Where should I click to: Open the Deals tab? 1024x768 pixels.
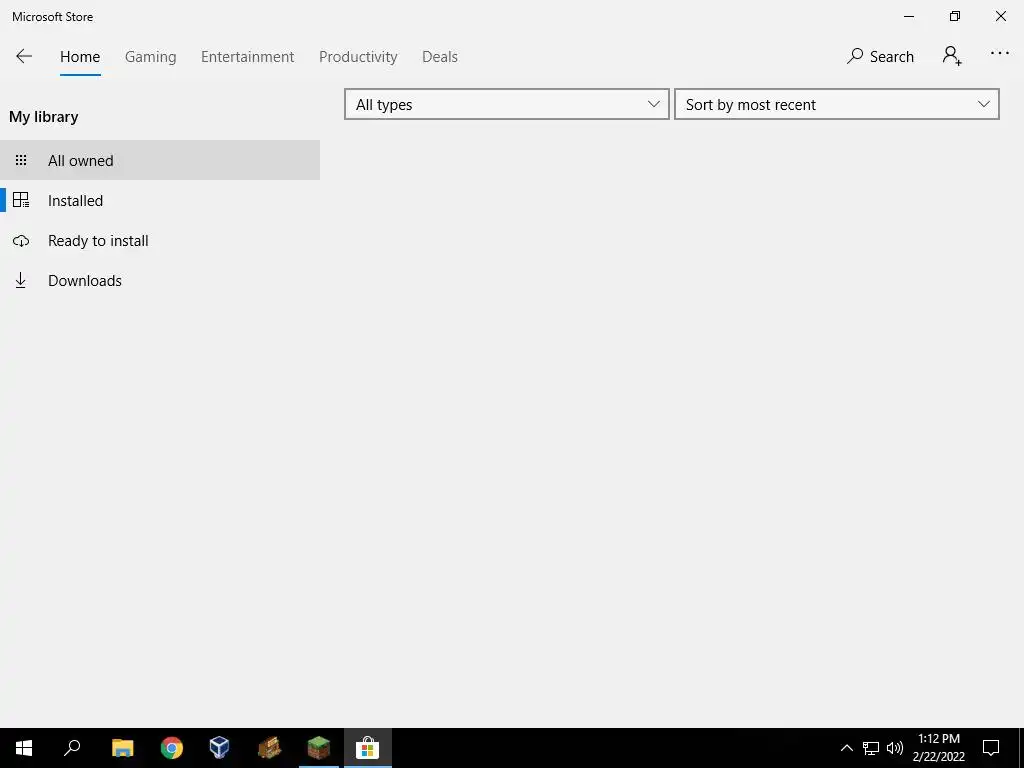click(x=440, y=57)
